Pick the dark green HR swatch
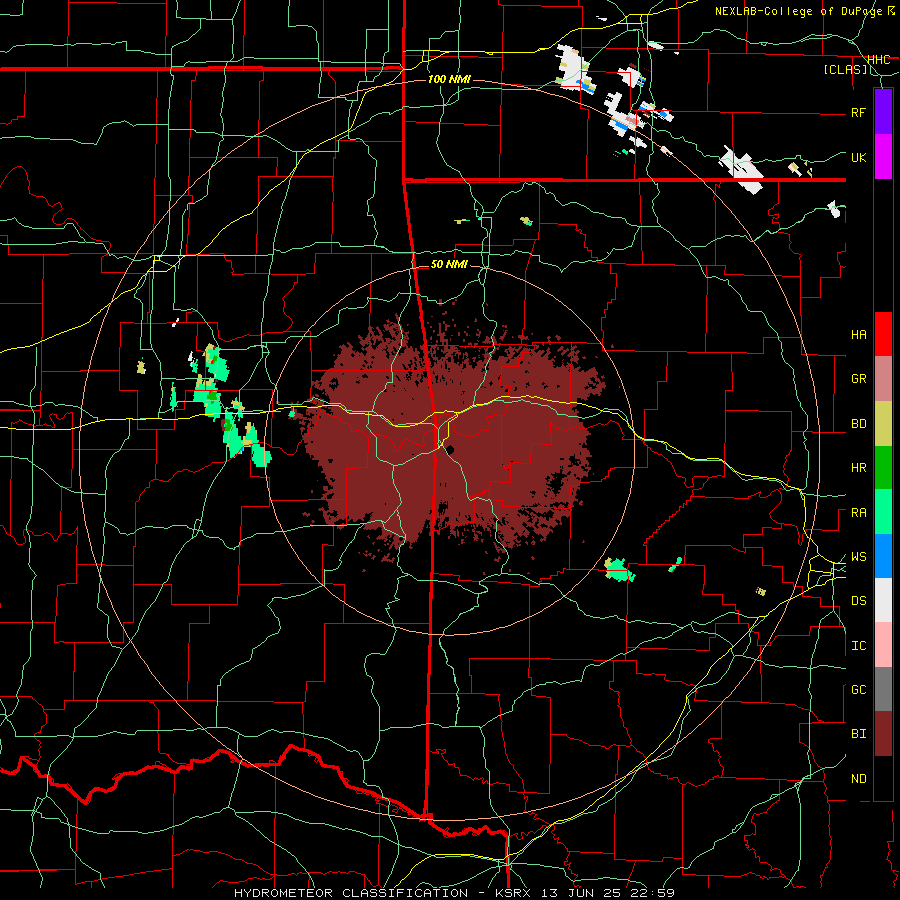This screenshot has width=900, height=900. tap(883, 468)
